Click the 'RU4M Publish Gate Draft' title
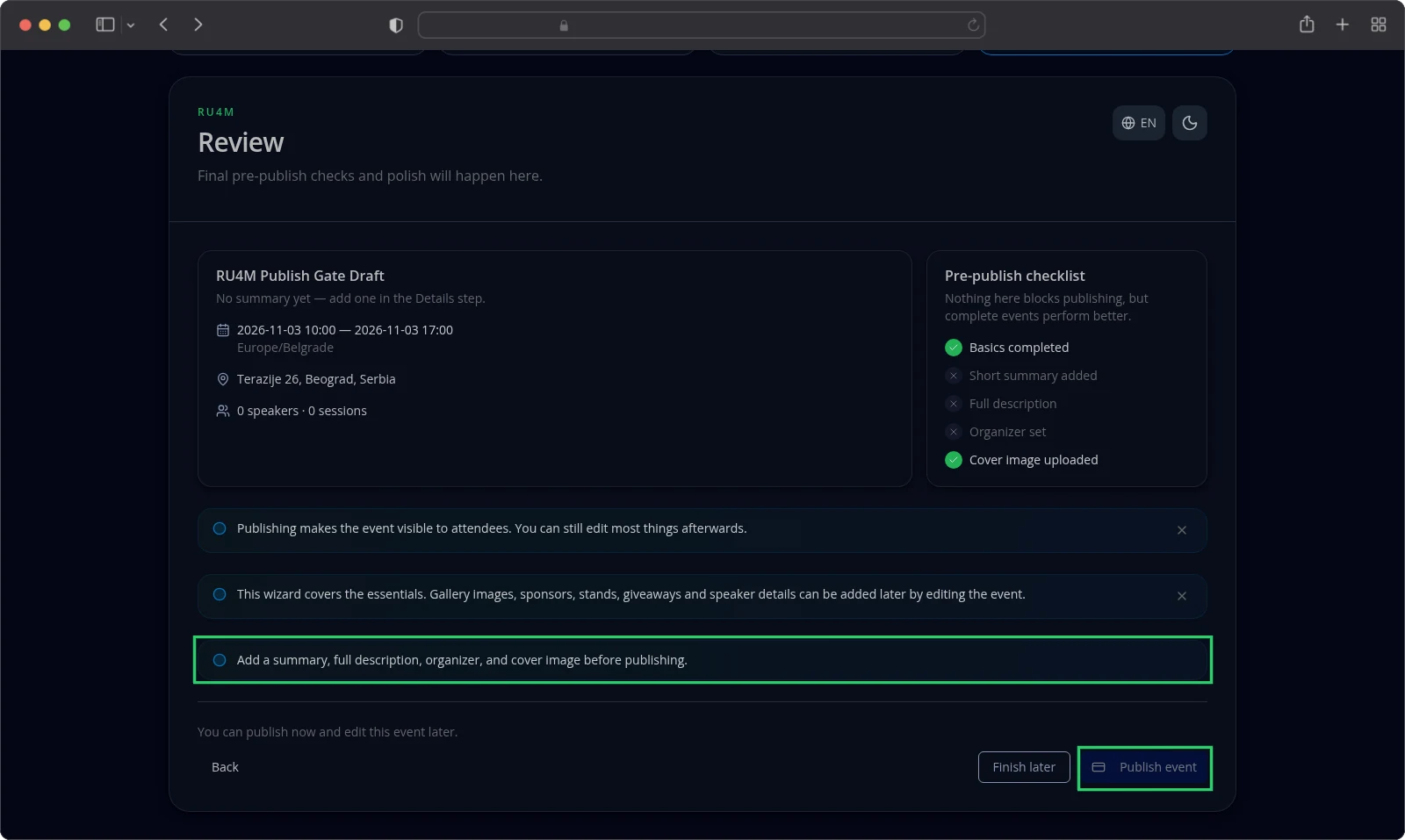 pyautogui.click(x=300, y=276)
